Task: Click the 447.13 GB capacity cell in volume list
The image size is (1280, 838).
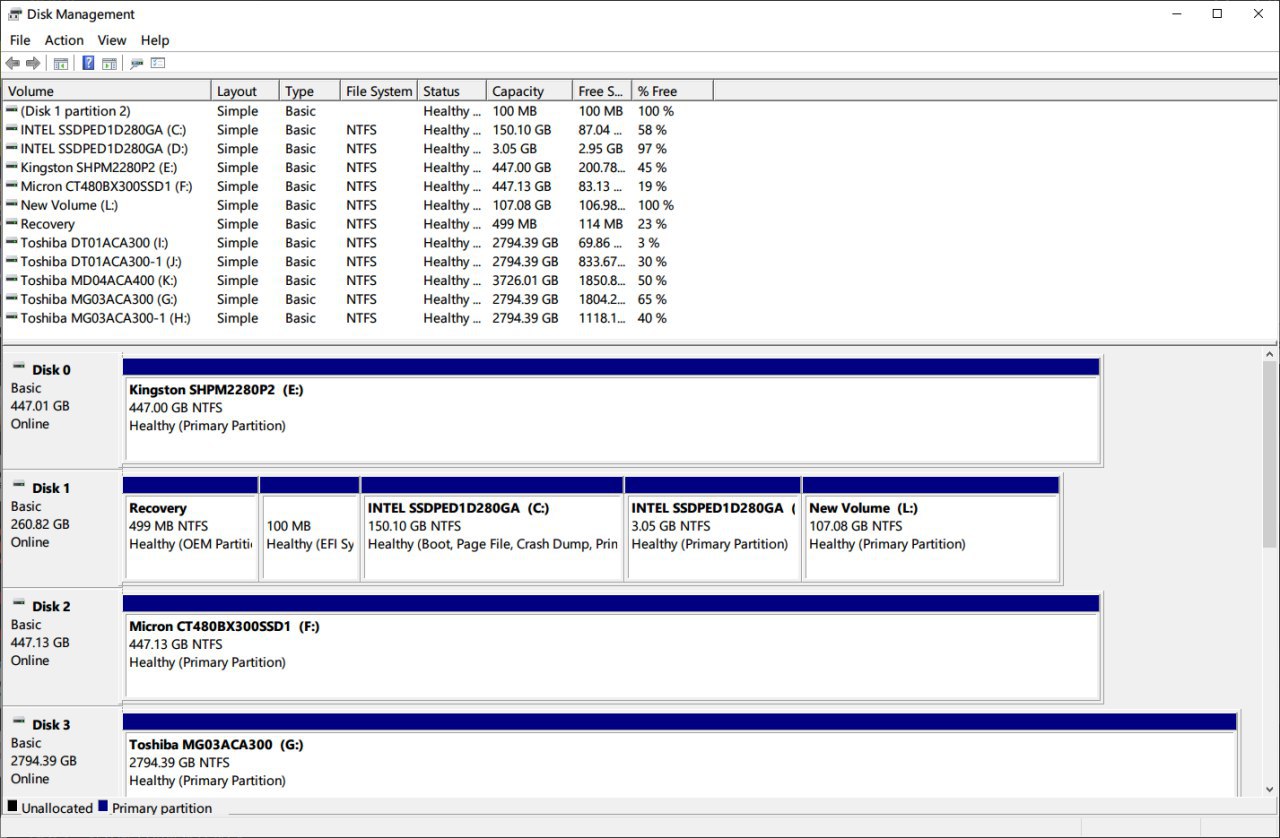Action: 521,186
